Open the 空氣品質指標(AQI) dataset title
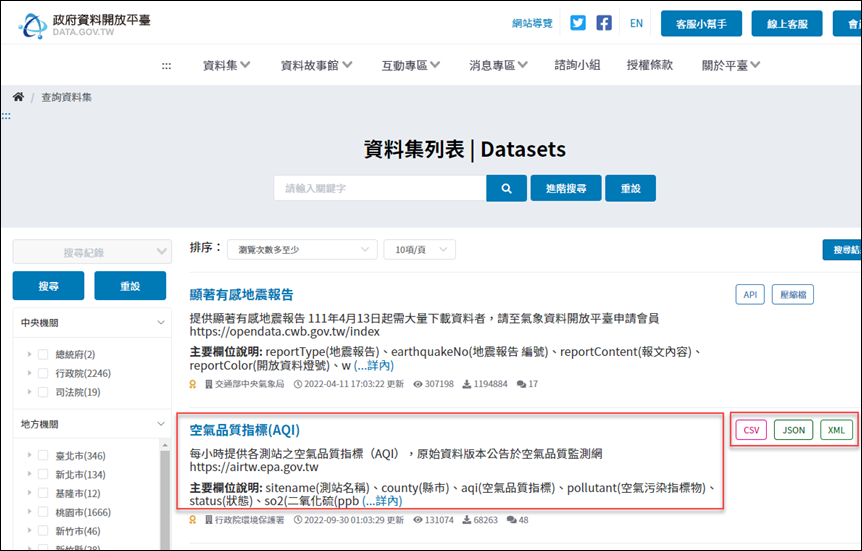Image resolution: width=862 pixels, height=551 pixels. [x=245, y=430]
